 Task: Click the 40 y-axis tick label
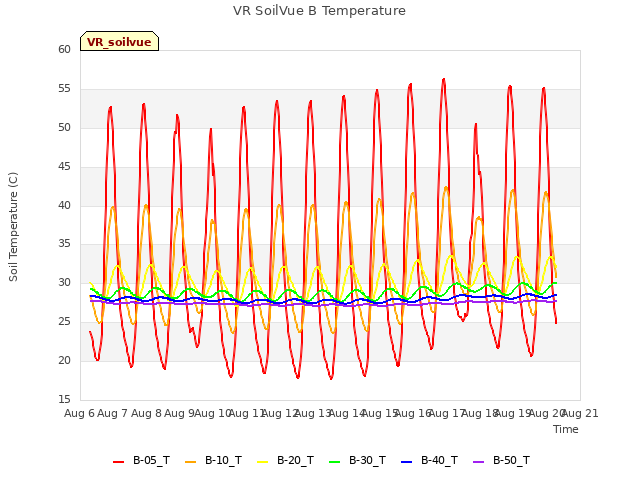pyautogui.click(x=64, y=205)
